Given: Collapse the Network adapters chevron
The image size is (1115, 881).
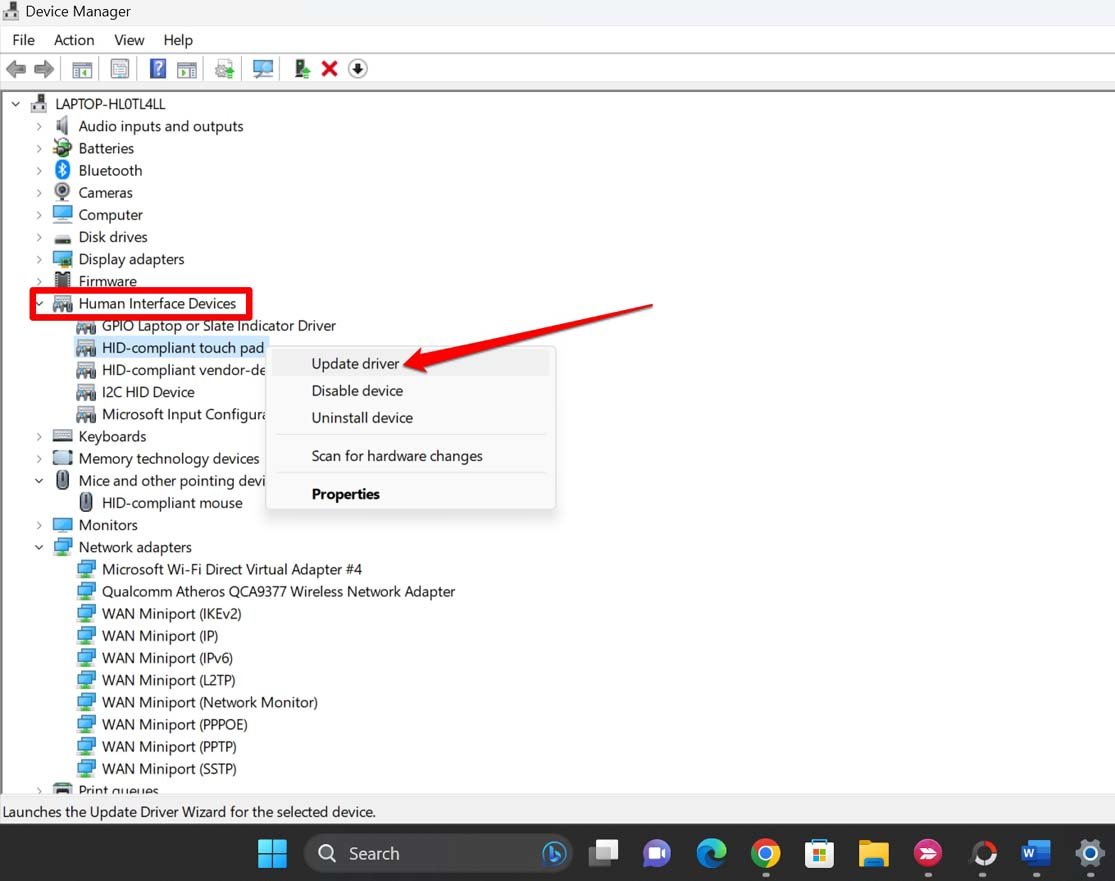Looking at the screenshot, I should click(39, 548).
